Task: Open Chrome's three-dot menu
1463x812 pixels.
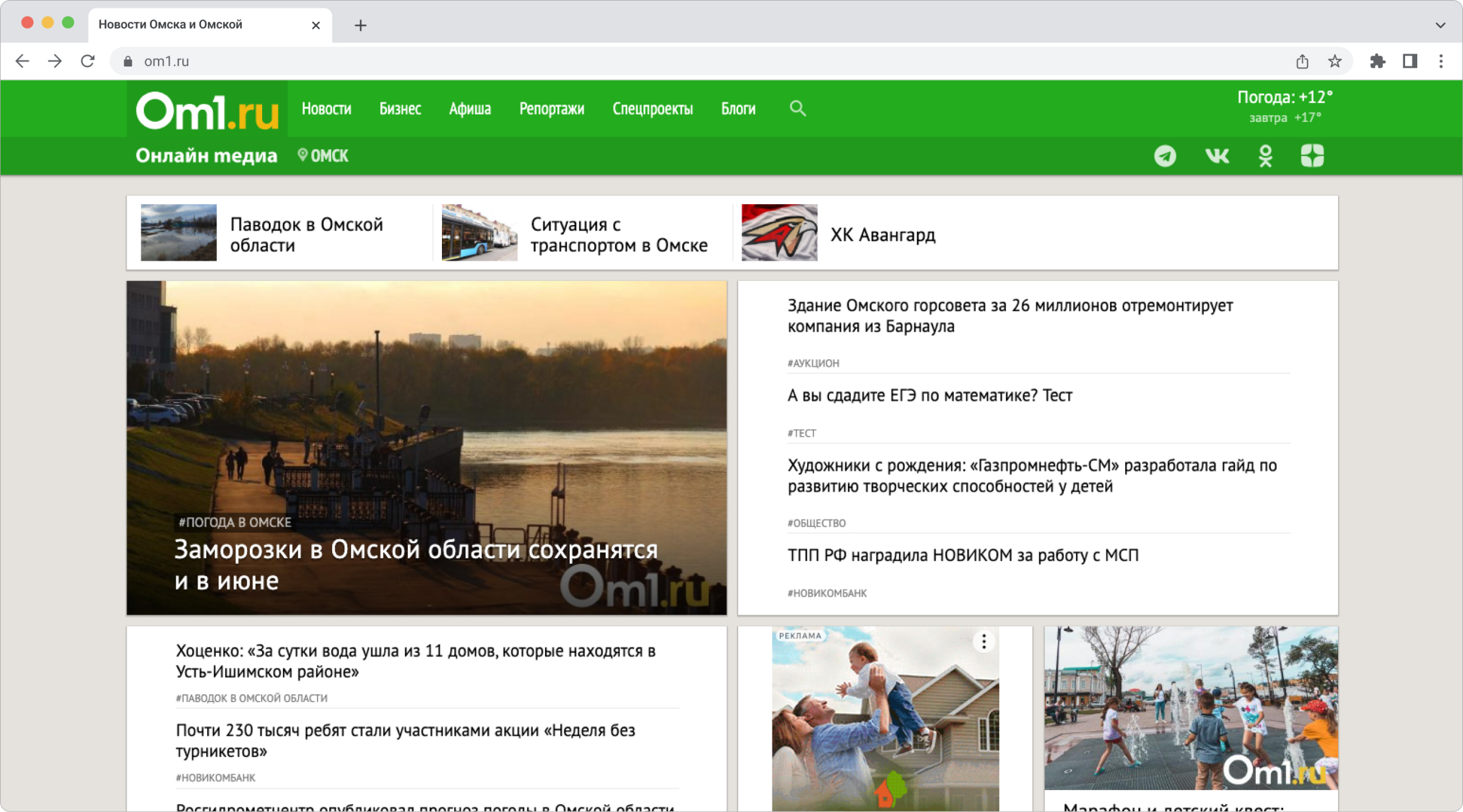Action: (1441, 61)
